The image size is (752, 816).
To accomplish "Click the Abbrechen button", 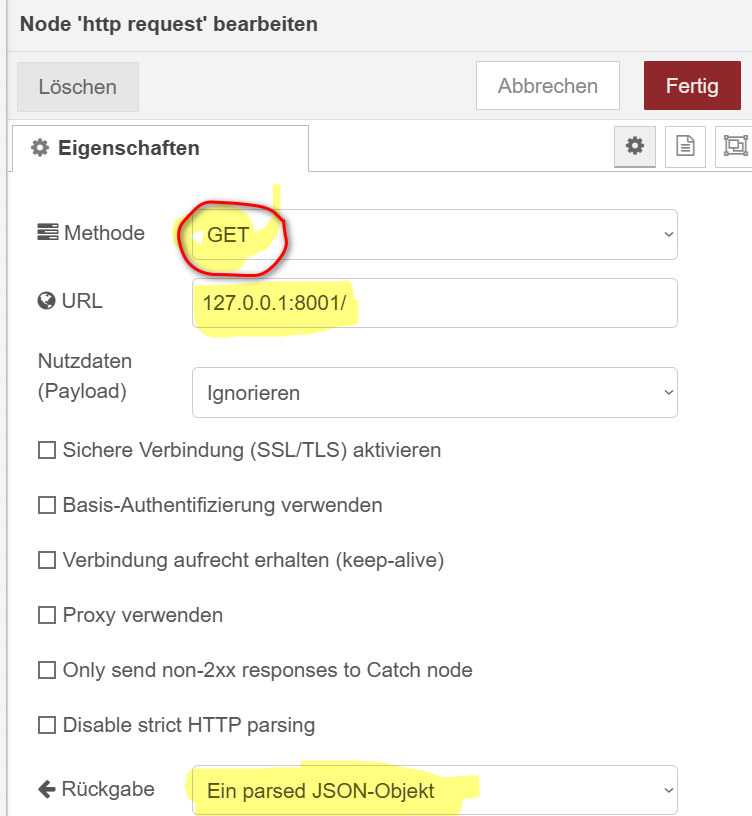I will click(547, 85).
